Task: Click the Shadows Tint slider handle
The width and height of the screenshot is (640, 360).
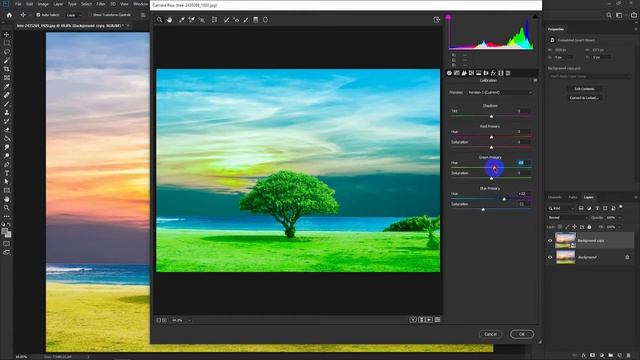Action: tap(491, 116)
